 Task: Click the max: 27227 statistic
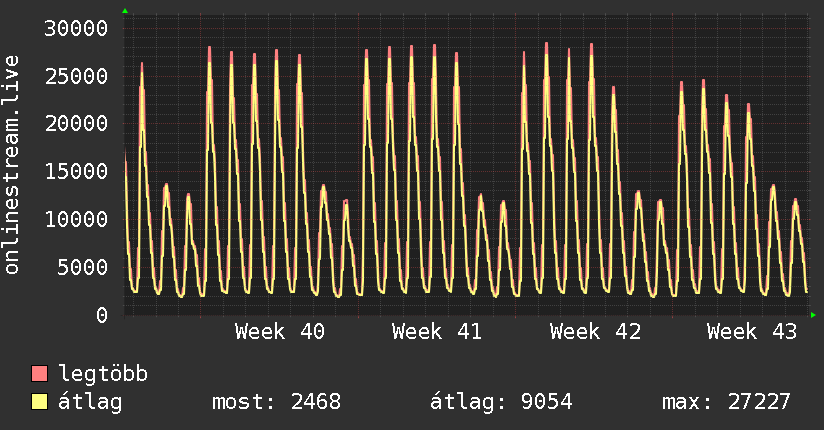pyautogui.click(x=726, y=402)
